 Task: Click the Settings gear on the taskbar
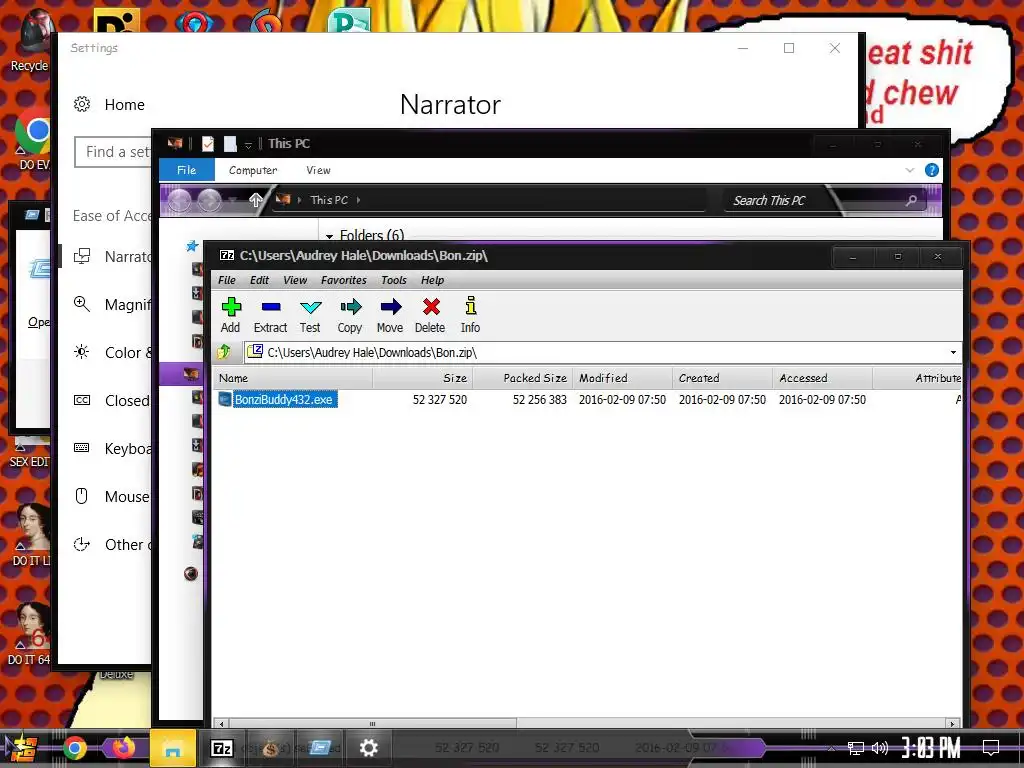pos(368,748)
